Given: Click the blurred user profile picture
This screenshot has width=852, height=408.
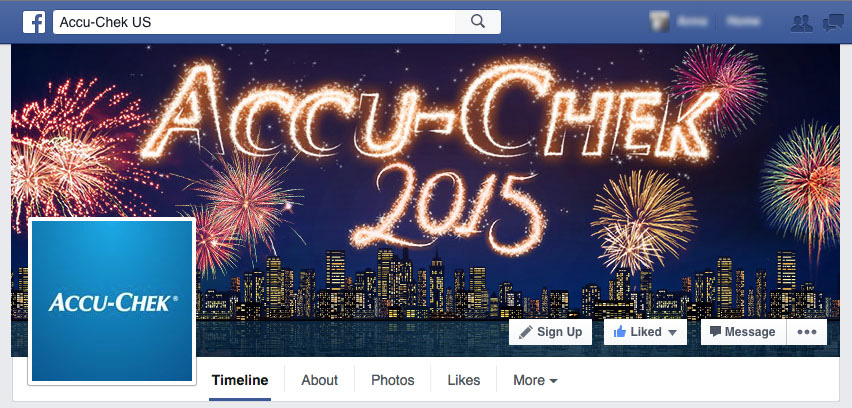Looking at the screenshot, I should tap(659, 22).
